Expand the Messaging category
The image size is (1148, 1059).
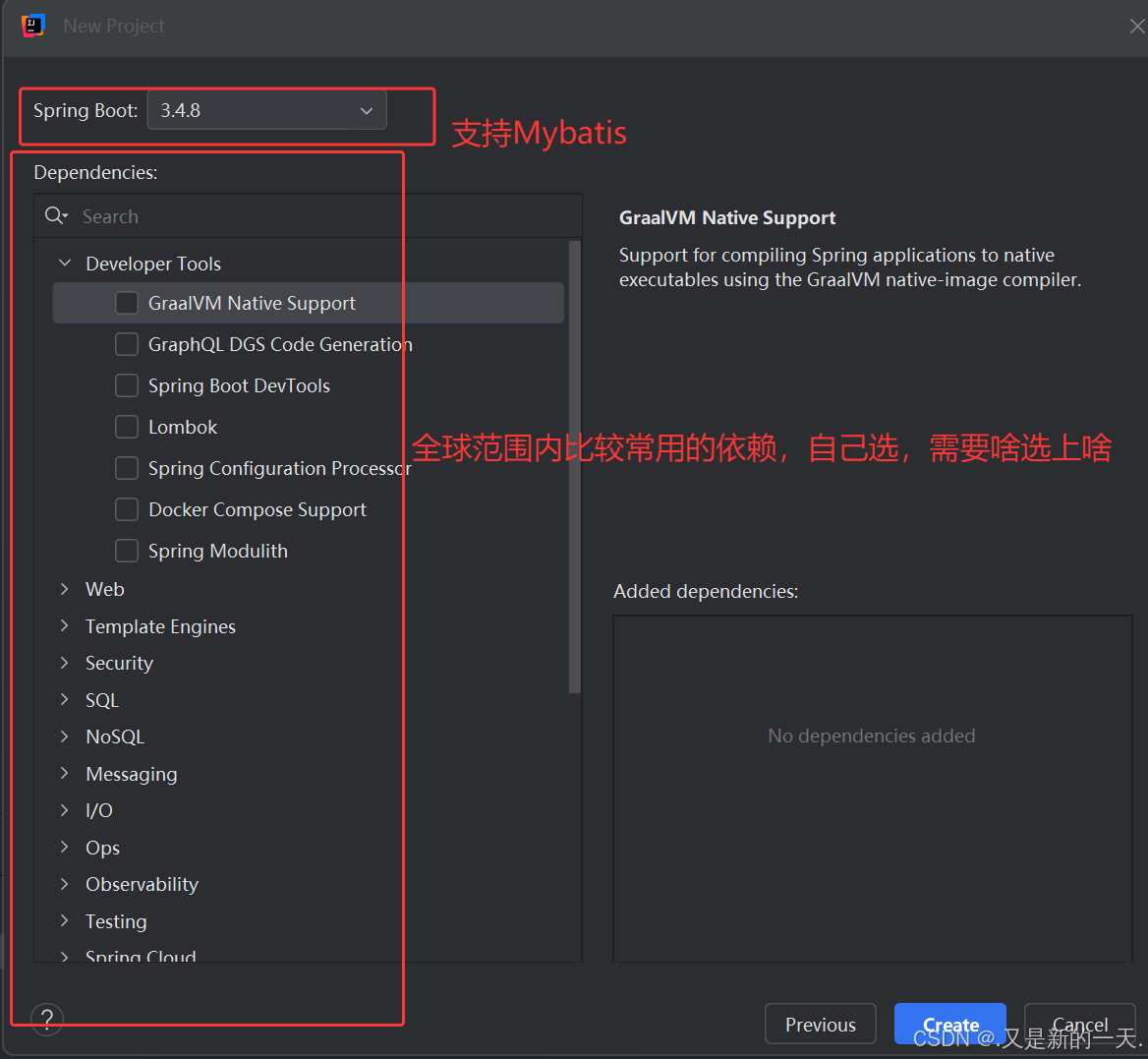(65, 774)
